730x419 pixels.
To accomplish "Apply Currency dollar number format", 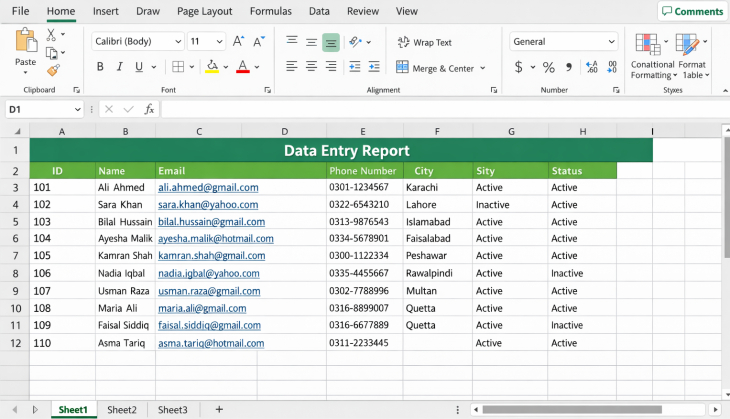I will tap(518, 68).
